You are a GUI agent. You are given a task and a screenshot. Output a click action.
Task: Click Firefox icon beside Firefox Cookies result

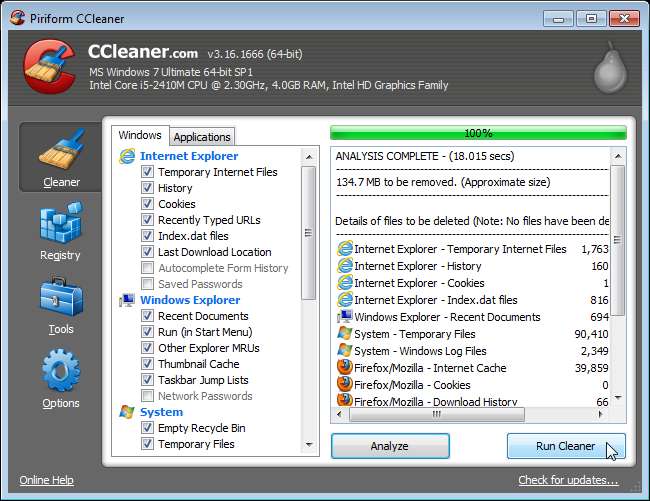point(345,385)
